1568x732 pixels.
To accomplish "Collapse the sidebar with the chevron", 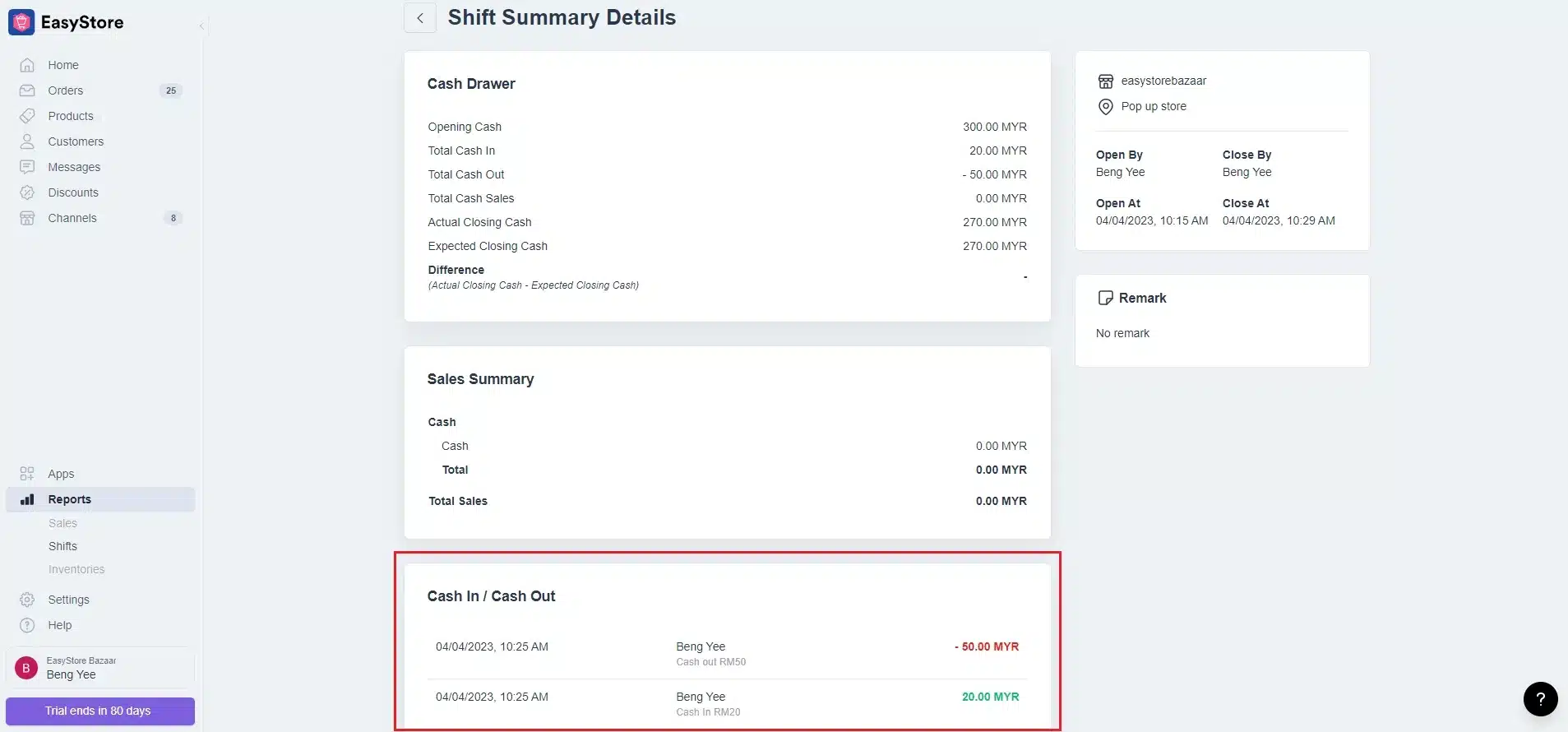I will 201,25.
